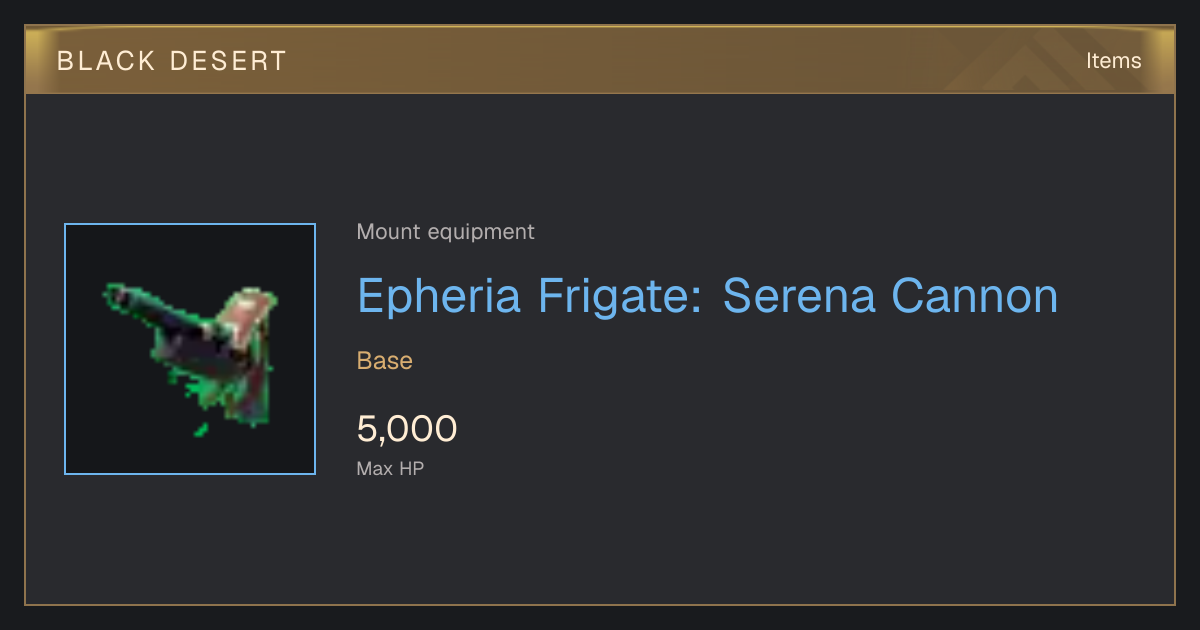The image size is (1200, 630).
Task: Click the small green fragment below cannon
Action: (201, 430)
